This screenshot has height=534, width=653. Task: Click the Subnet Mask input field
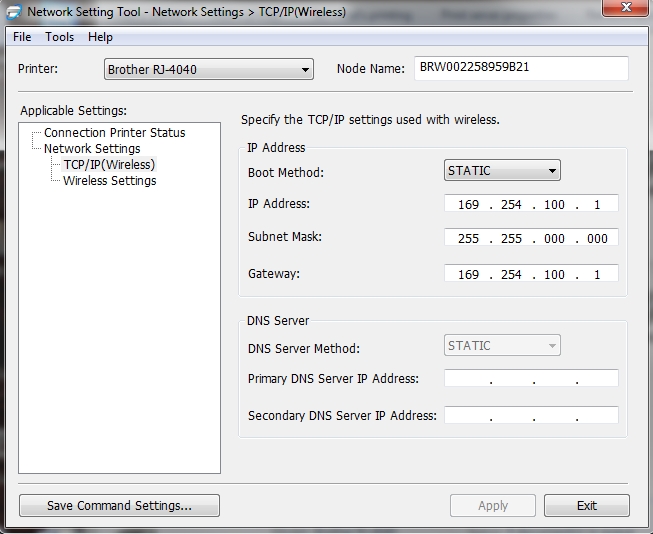tap(531, 239)
